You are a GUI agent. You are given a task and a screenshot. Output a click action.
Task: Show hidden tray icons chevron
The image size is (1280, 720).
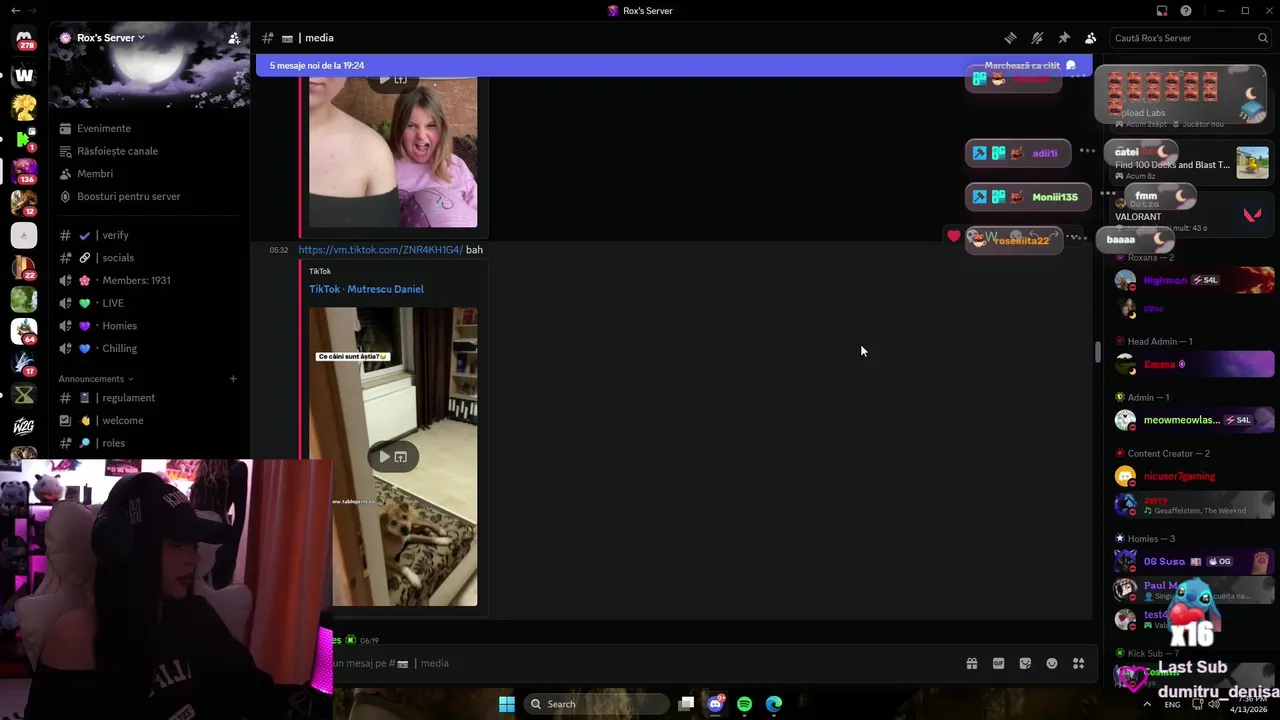(1147, 704)
